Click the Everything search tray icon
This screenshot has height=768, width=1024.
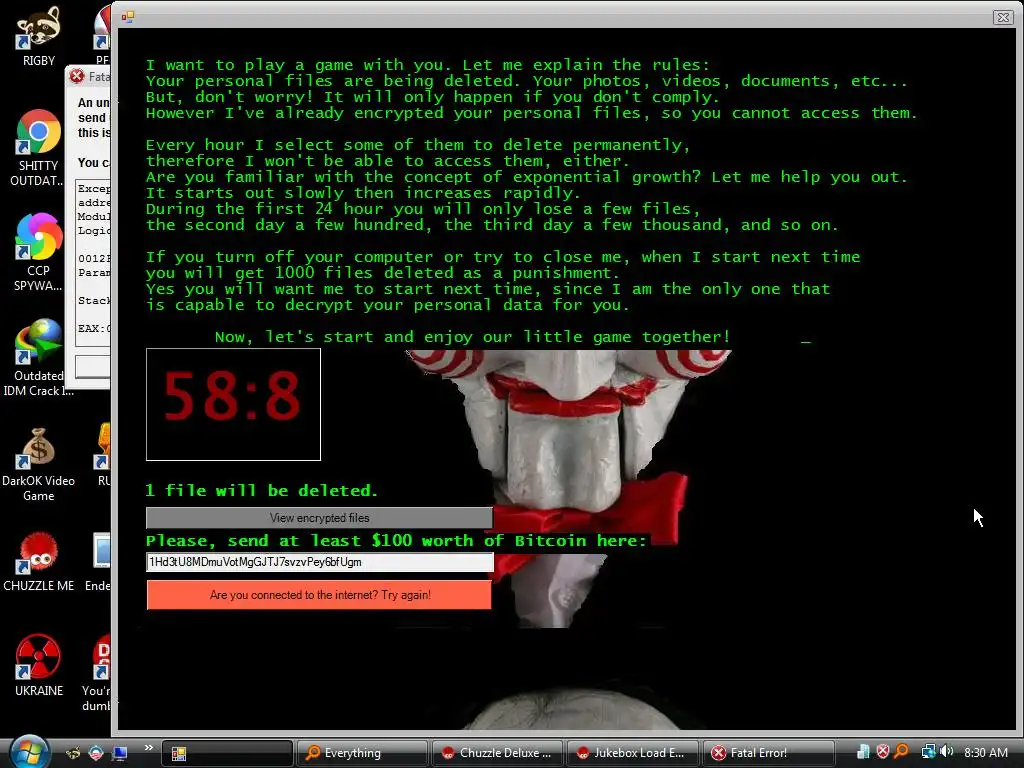[902, 752]
